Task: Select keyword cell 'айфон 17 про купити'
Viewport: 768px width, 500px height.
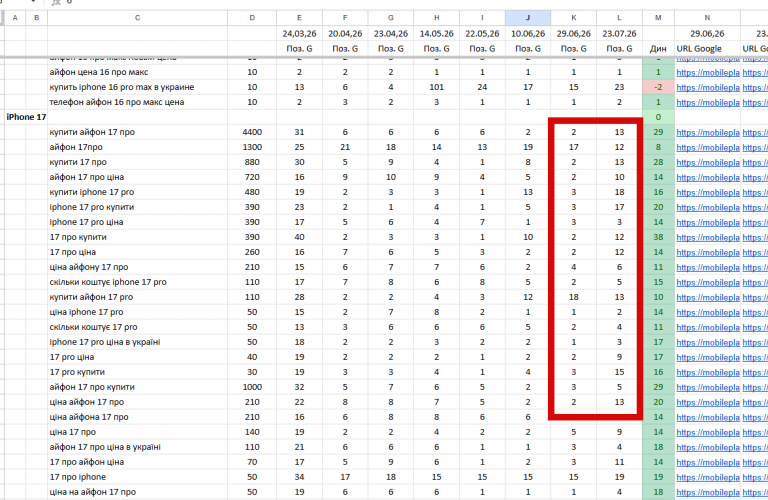Action: pos(138,387)
